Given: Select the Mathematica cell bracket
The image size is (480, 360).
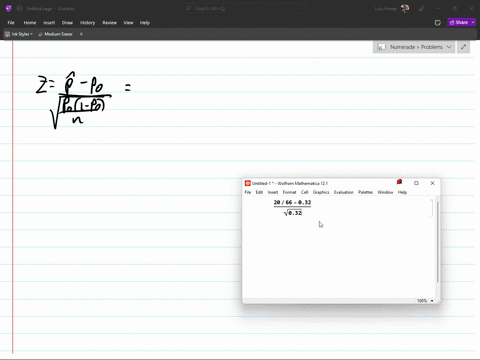Looking at the screenshot, I should click(x=432, y=208).
